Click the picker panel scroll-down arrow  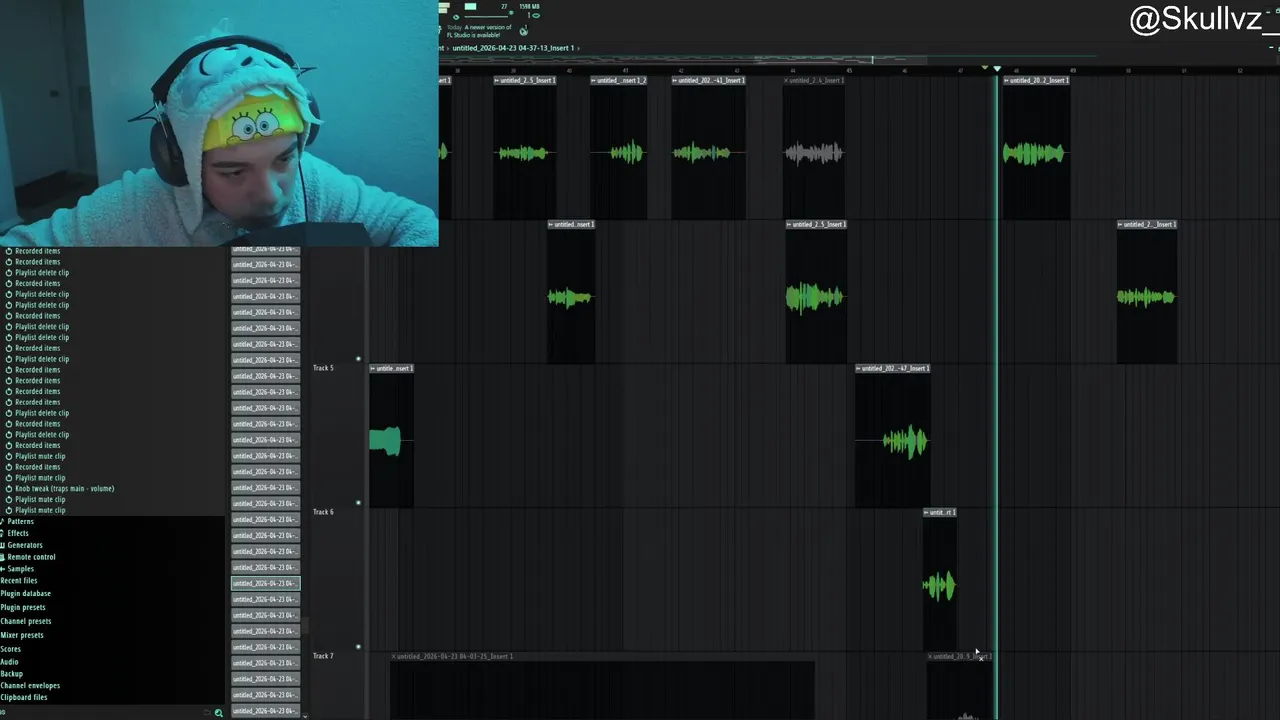click(x=304, y=715)
